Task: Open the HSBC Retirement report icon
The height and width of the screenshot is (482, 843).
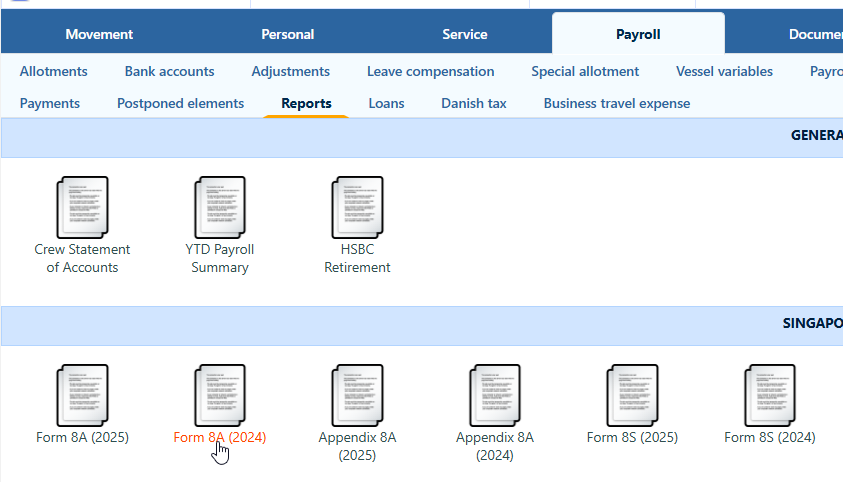Action: point(357,207)
